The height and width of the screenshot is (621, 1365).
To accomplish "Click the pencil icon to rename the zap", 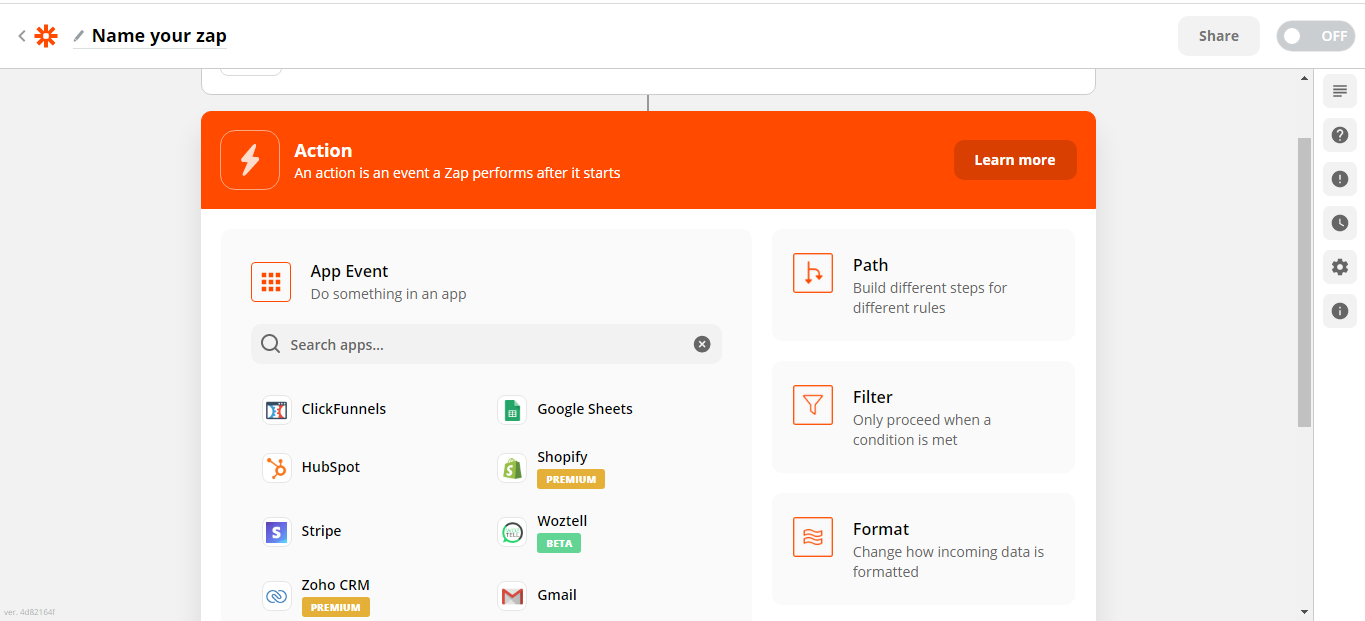I will point(79,36).
